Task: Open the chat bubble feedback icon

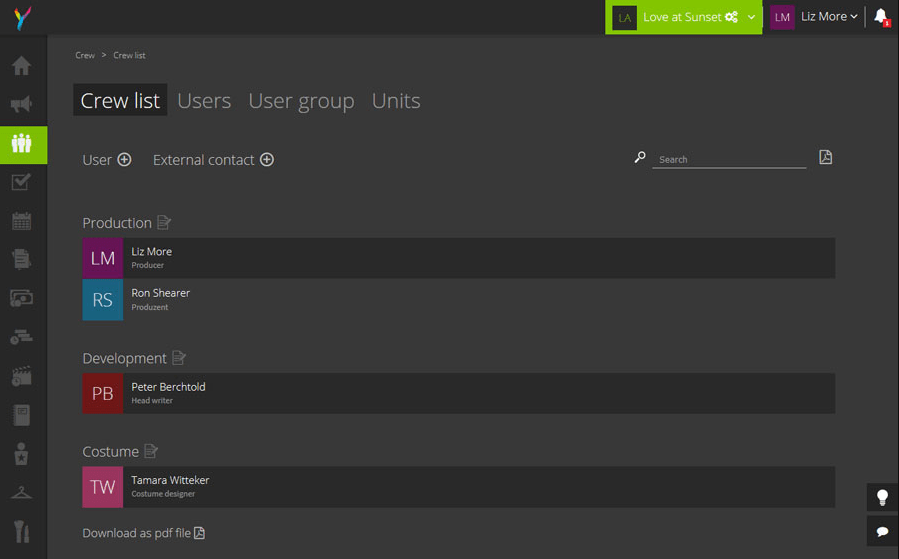Action: [x=882, y=531]
